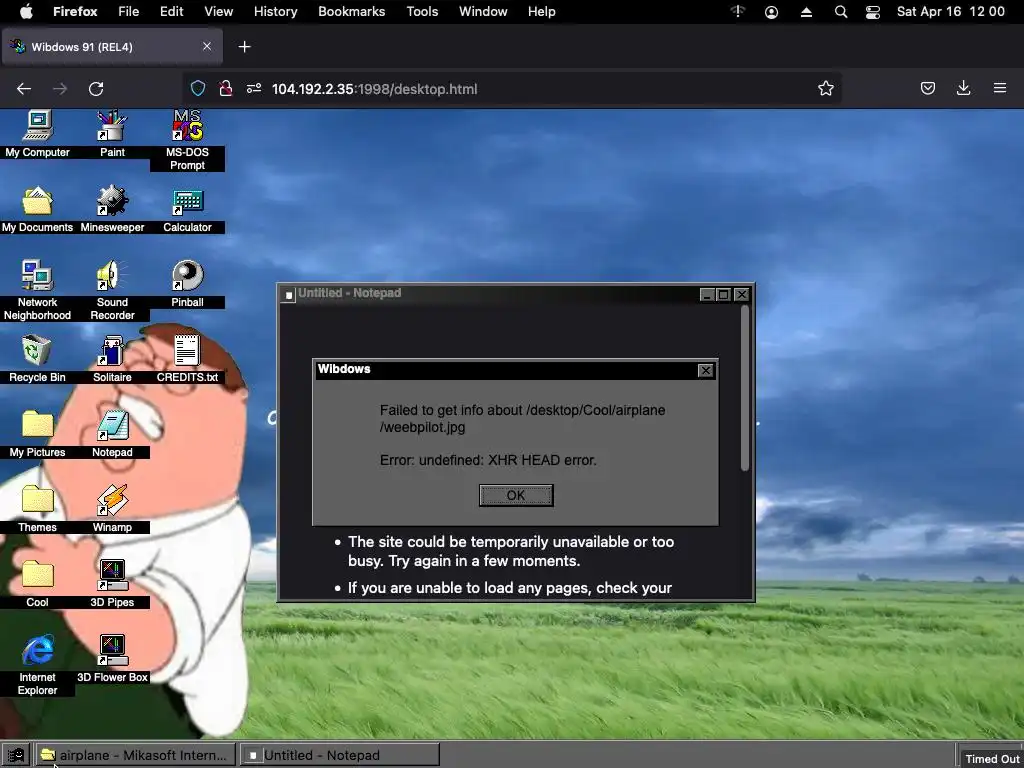Viewport: 1024px width, 768px height.
Task: Switch to airplane Mikasoft Internet taskbar window
Action: [135, 756]
